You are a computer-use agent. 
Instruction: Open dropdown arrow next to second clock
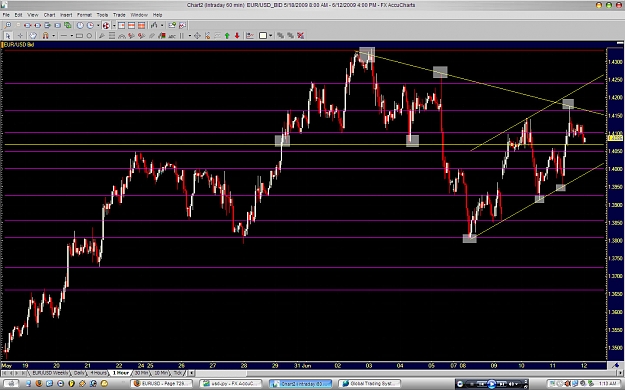point(98,26)
